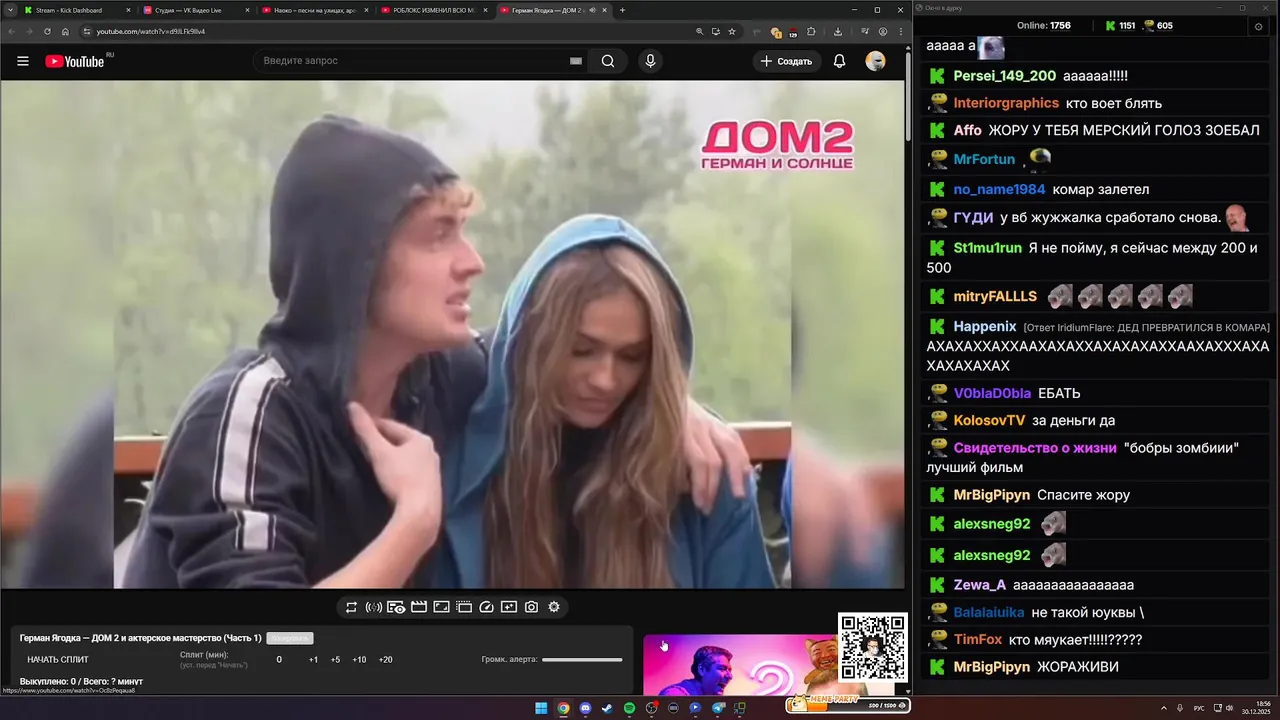The height and width of the screenshot is (720, 1280).
Task: Click username Interiorgraphics in chat
Action: coord(1006,103)
